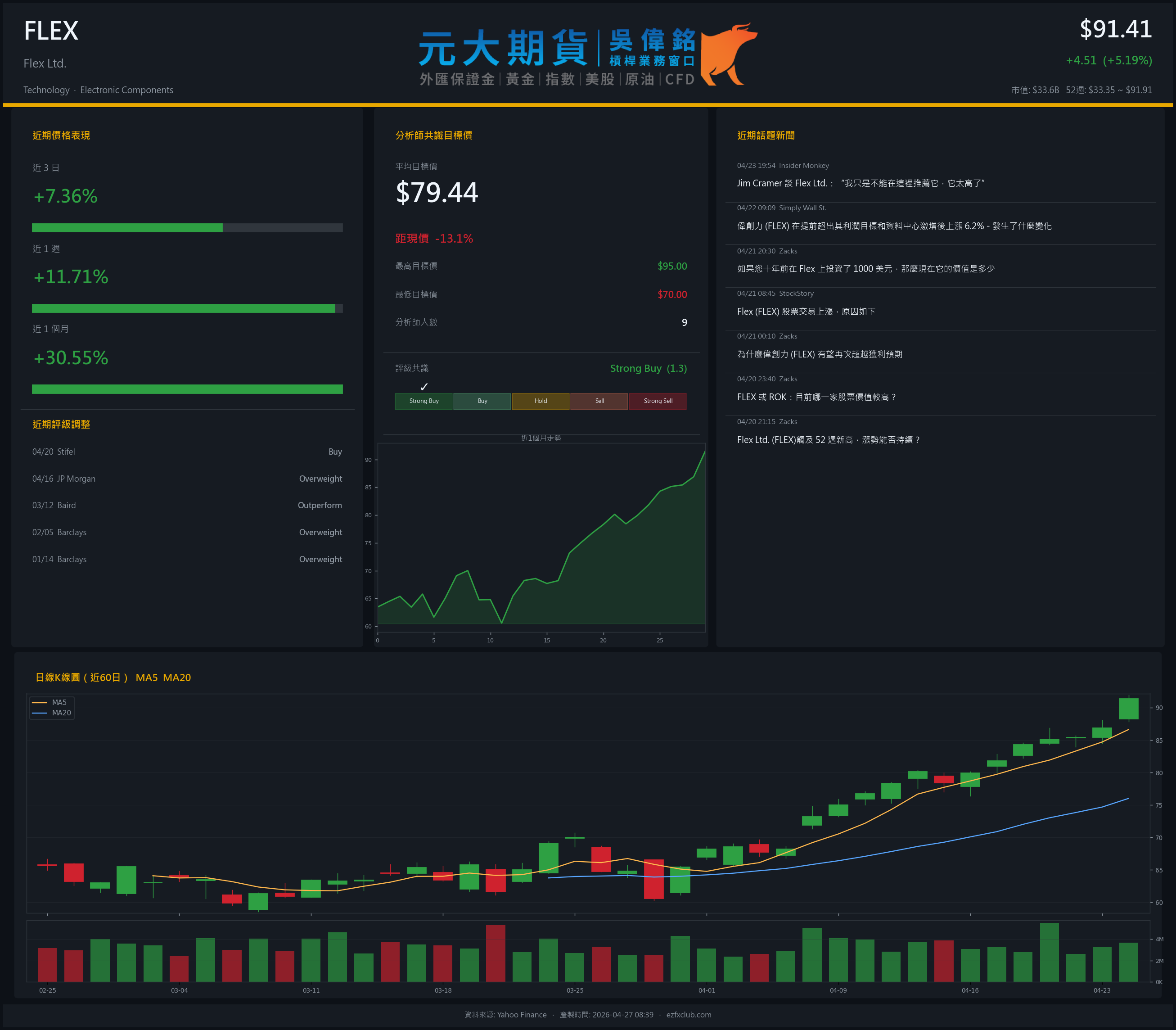Select the Sell rating segment
This screenshot has width=1176, height=1030.
599,401
